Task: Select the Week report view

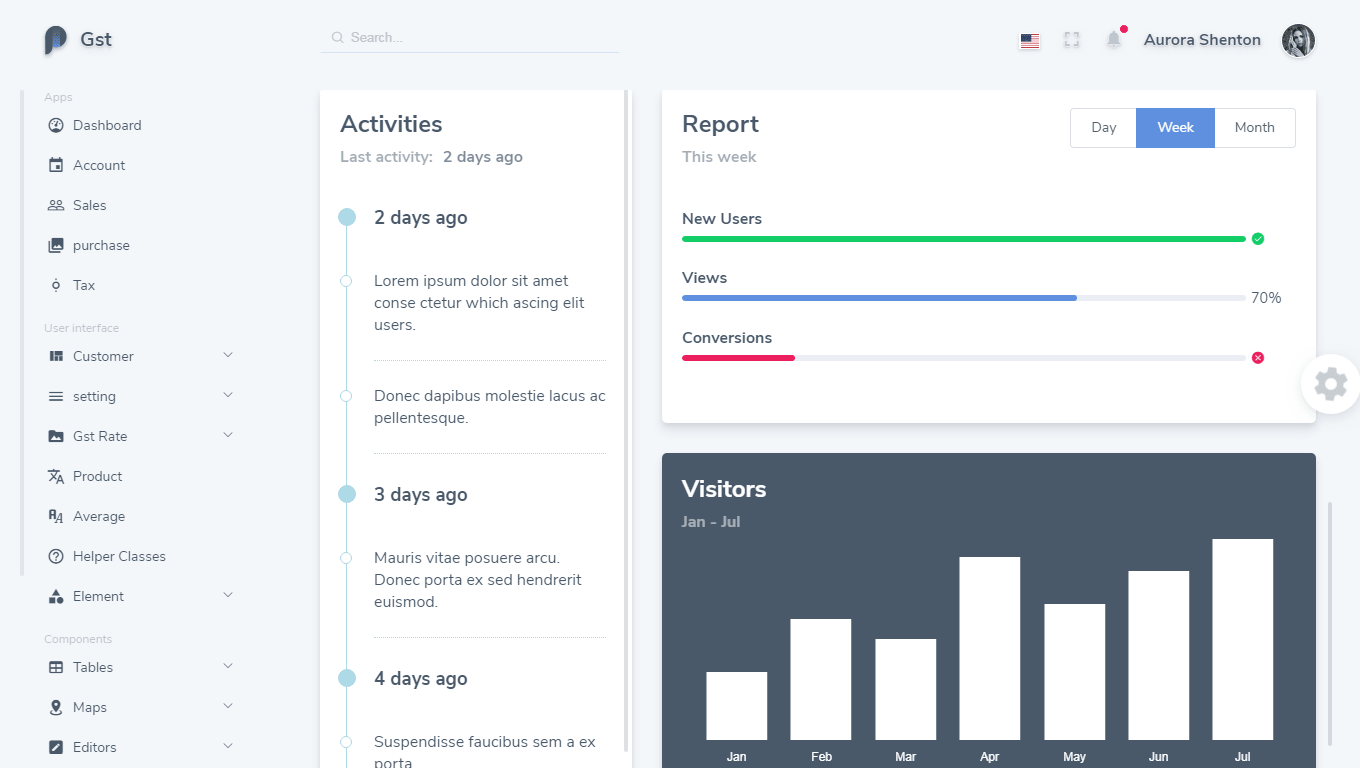Action: click(x=1176, y=128)
